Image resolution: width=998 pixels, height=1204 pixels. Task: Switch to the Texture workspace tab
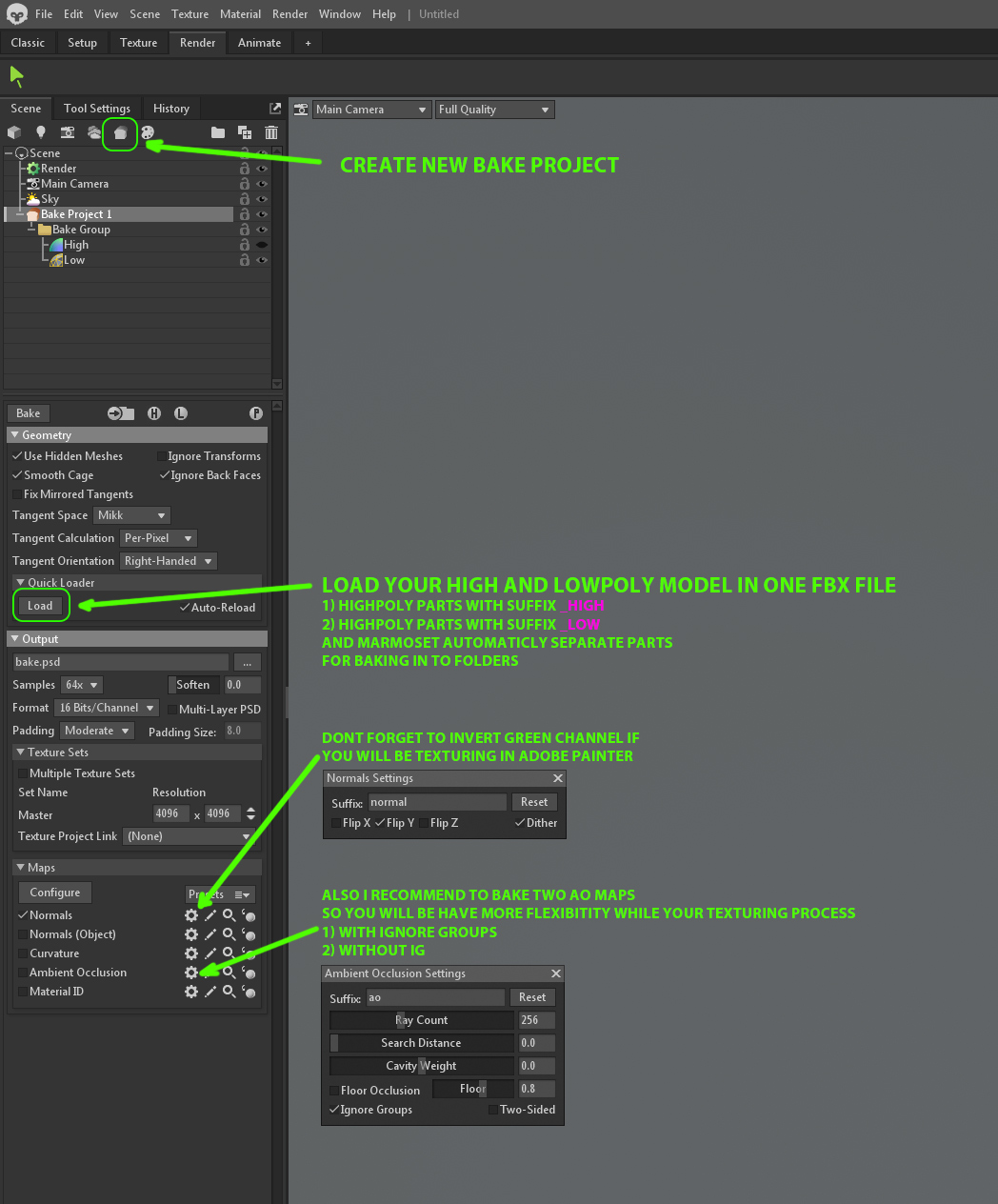138,43
